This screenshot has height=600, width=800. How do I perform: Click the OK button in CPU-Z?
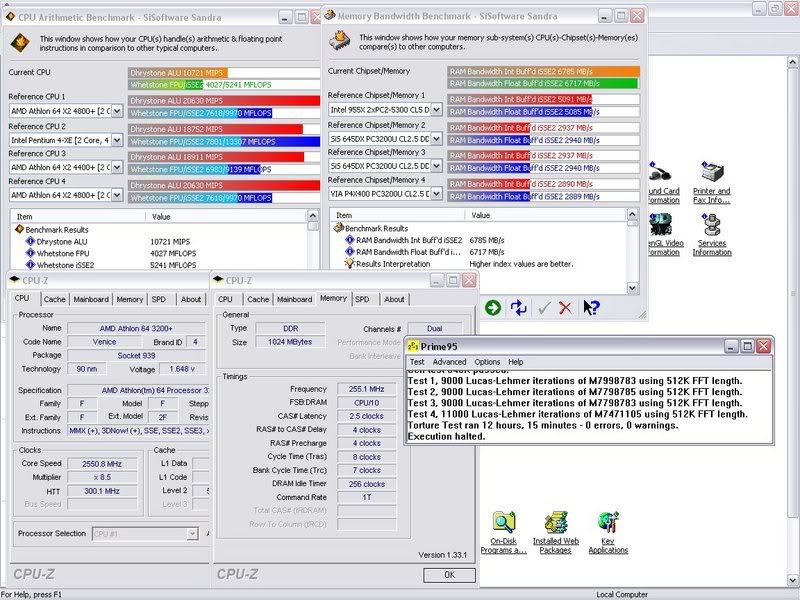(x=449, y=575)
